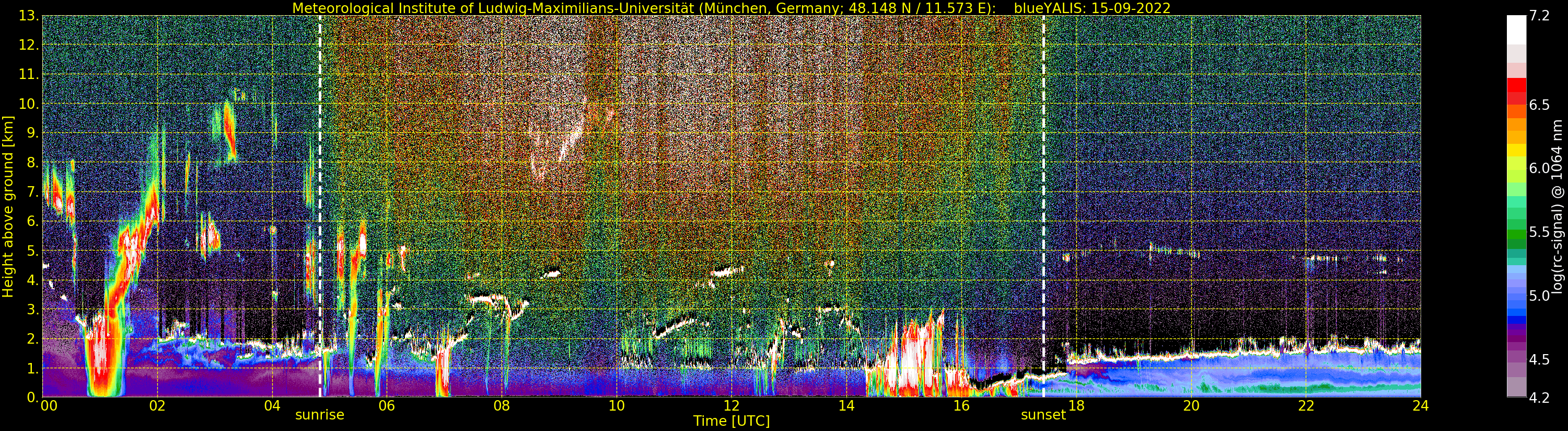Click the 'sunrise' label under the time axis
Image resolution: width=1568 pixels, height=431 pixels.
[320, 415]
